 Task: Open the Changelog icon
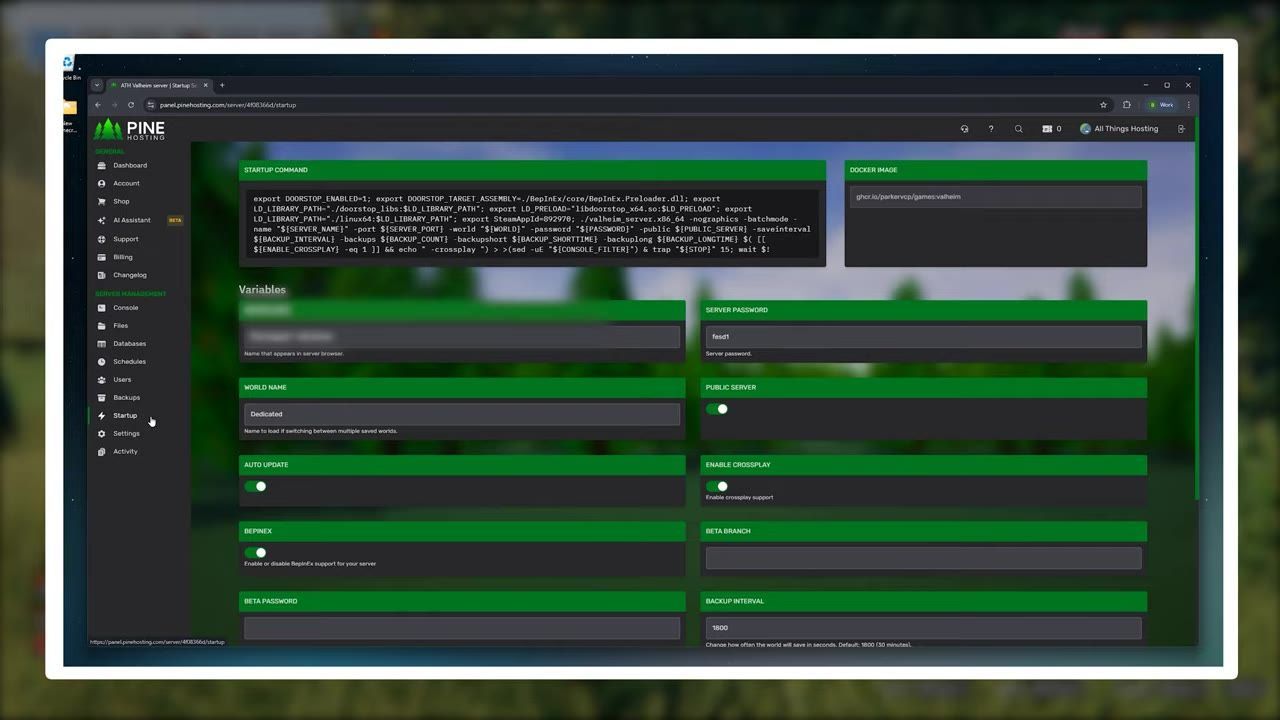coord(102,275)
